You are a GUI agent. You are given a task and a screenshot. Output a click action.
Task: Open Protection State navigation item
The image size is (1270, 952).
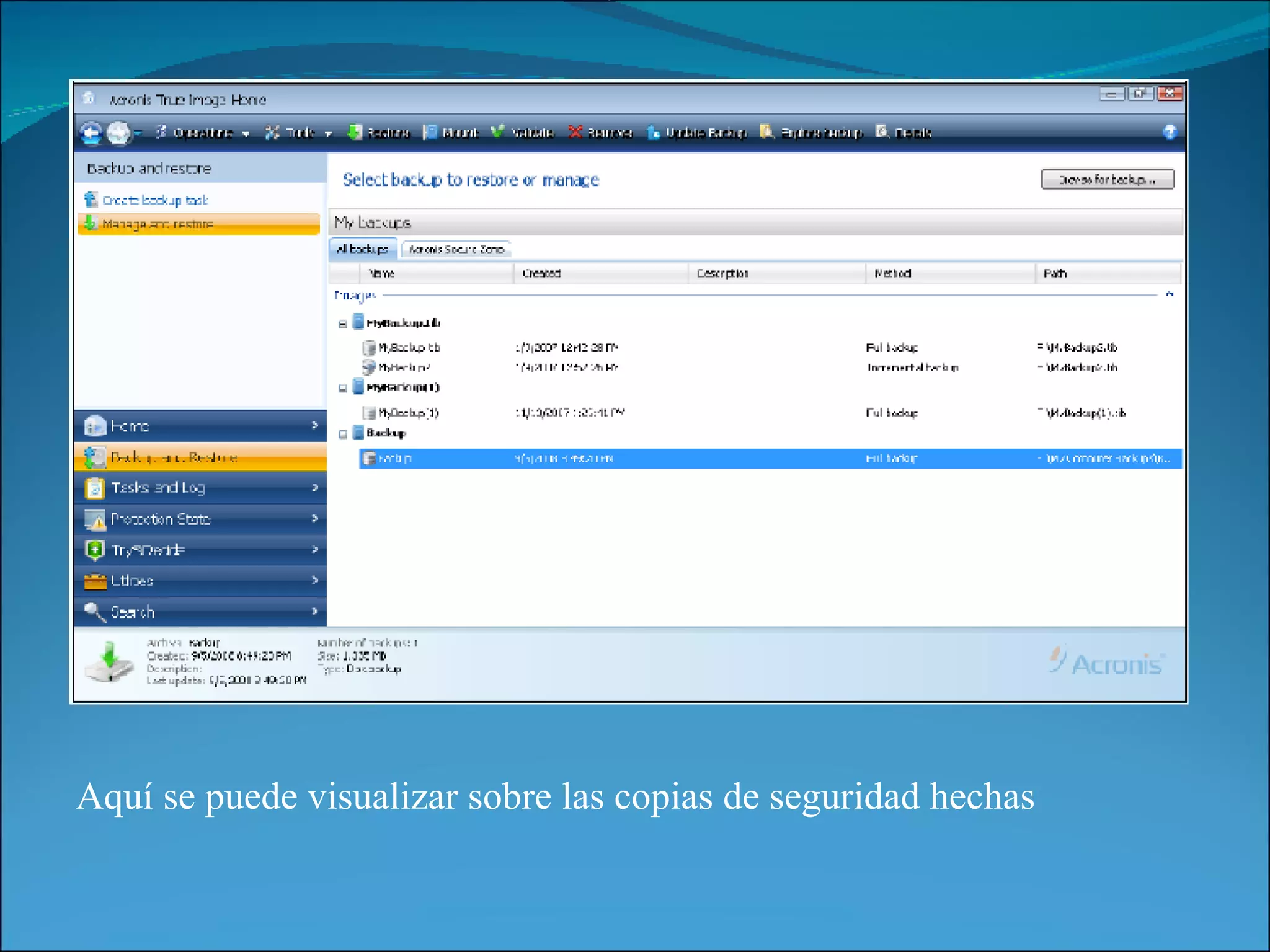click(x=200, y=519)
